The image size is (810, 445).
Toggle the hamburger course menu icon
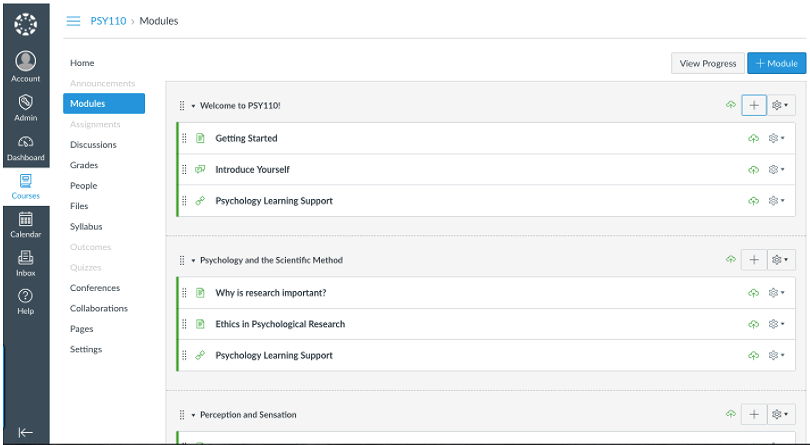(x=73, y=21)
